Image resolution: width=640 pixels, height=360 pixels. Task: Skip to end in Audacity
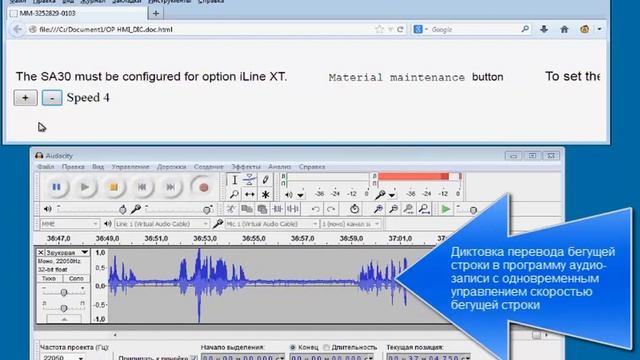[x=171, y=187]
